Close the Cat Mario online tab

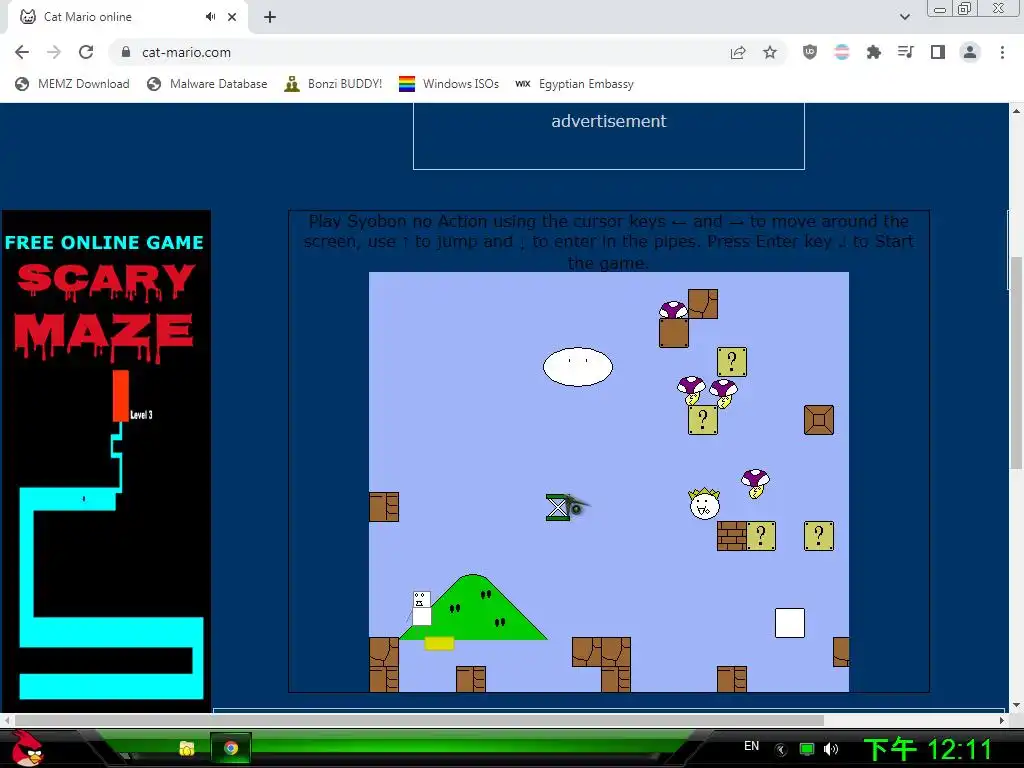[232, 17]
